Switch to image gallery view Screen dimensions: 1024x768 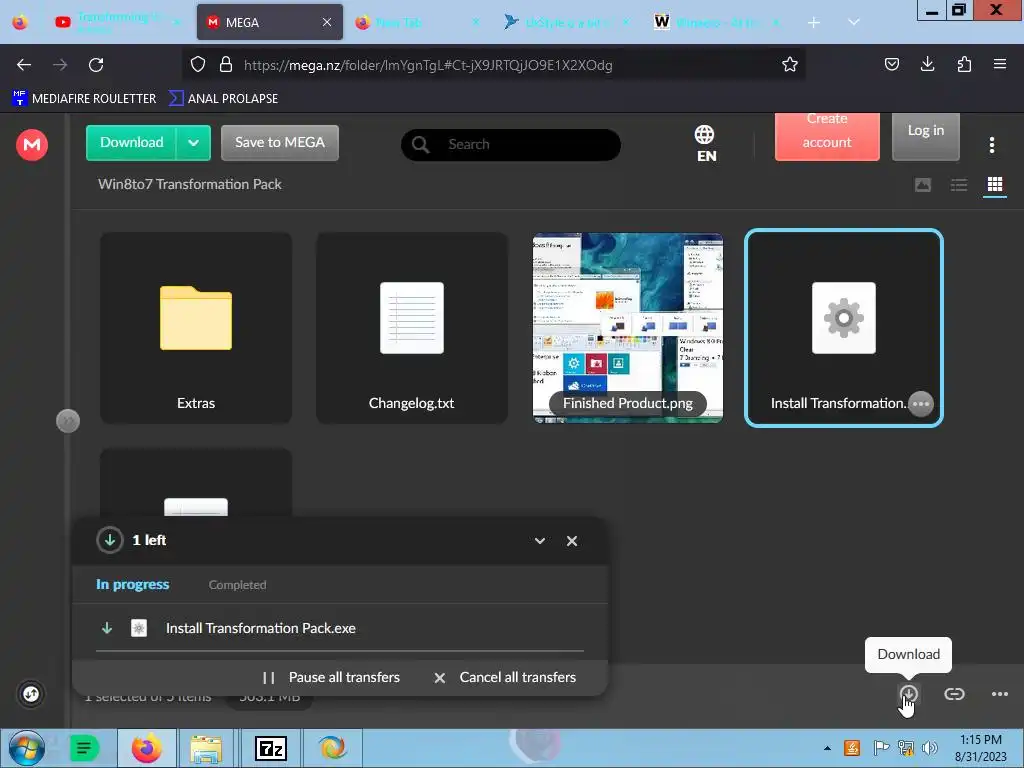(922, 185)
